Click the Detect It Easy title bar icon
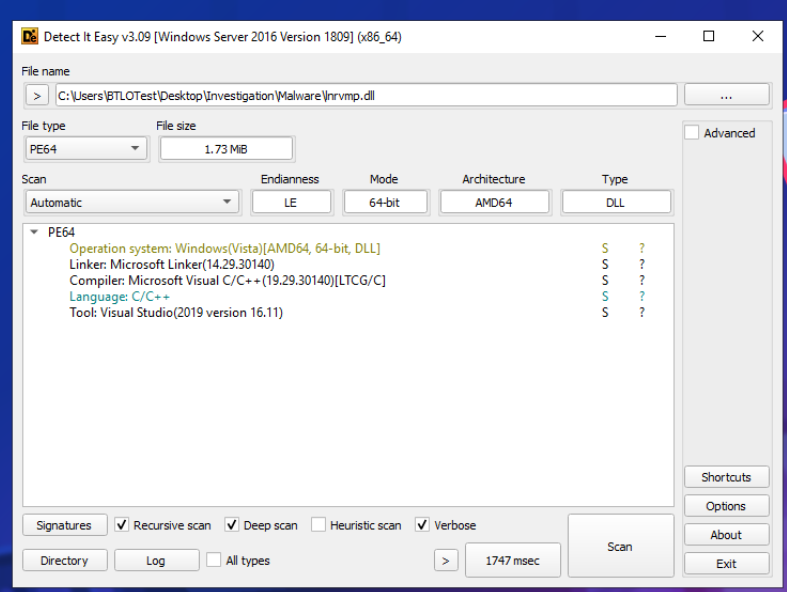 tap(29, 36)
